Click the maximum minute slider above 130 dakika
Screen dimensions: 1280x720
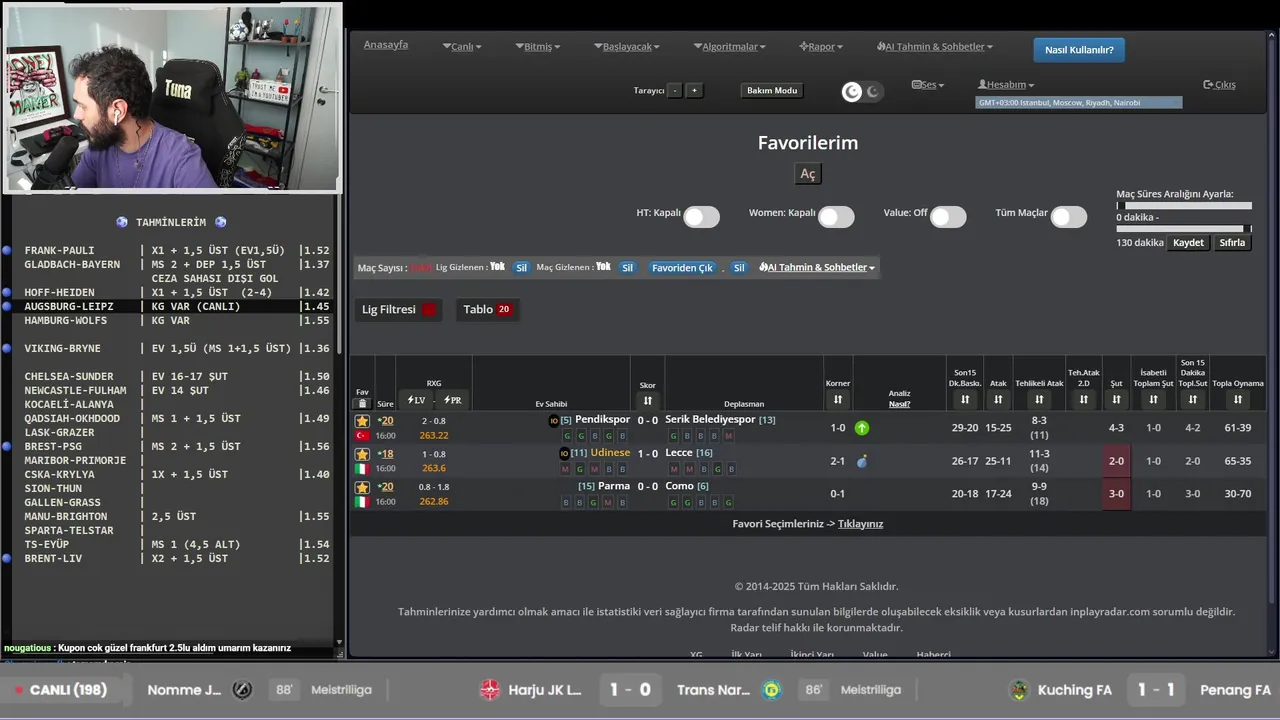1184,229
